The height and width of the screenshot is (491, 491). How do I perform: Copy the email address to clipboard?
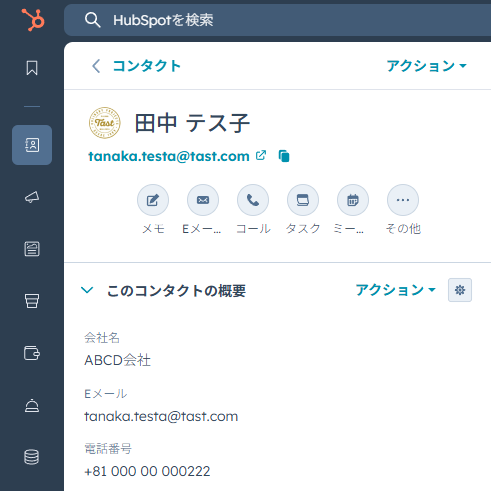[284, 156]
